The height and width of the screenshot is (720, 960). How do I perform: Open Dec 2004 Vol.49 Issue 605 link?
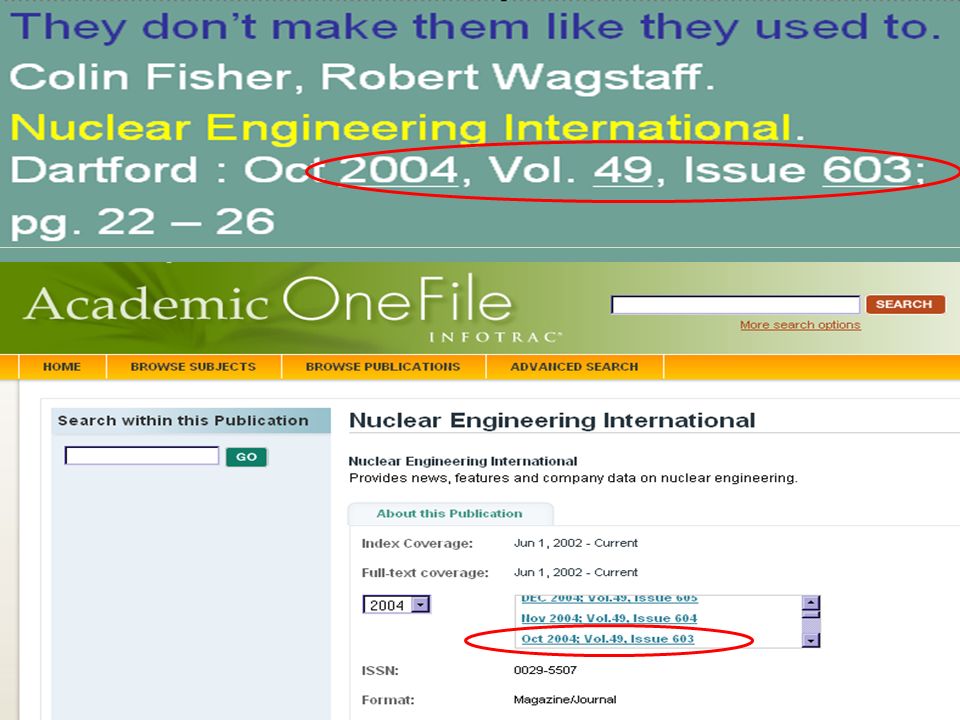point(609,598)
